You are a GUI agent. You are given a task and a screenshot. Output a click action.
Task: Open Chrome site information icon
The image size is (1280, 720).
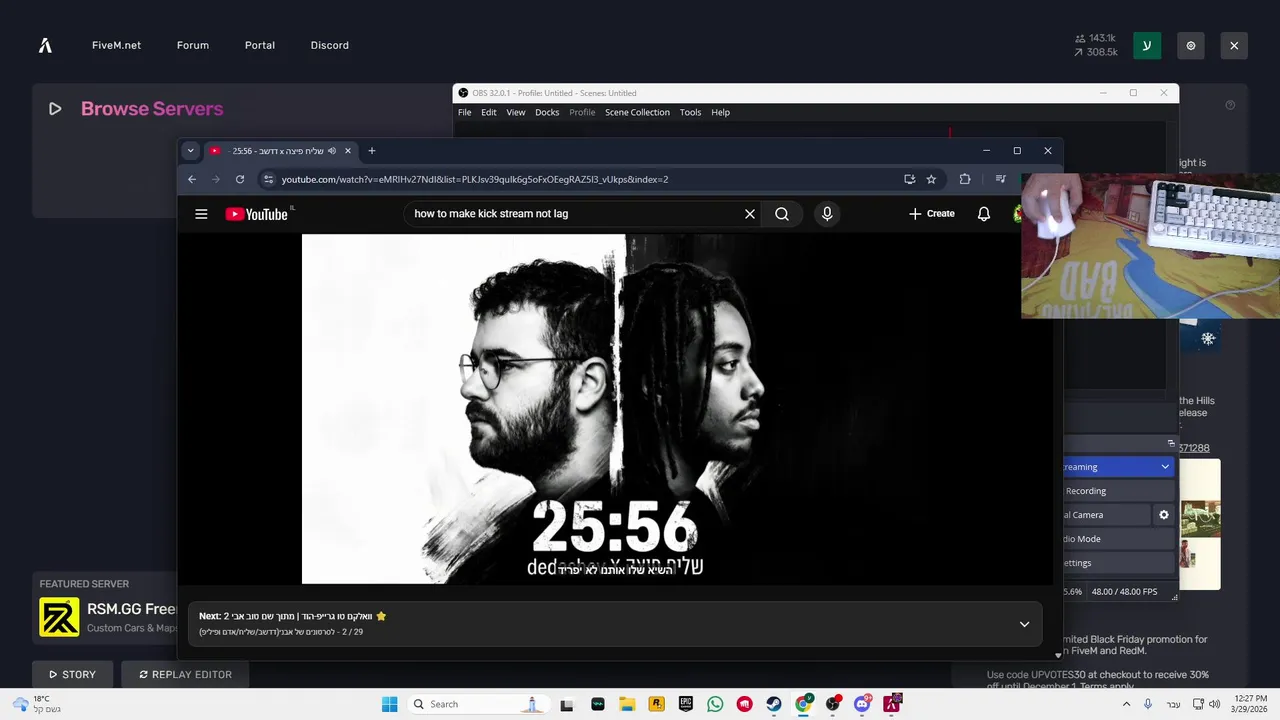(x=267, y=179)
